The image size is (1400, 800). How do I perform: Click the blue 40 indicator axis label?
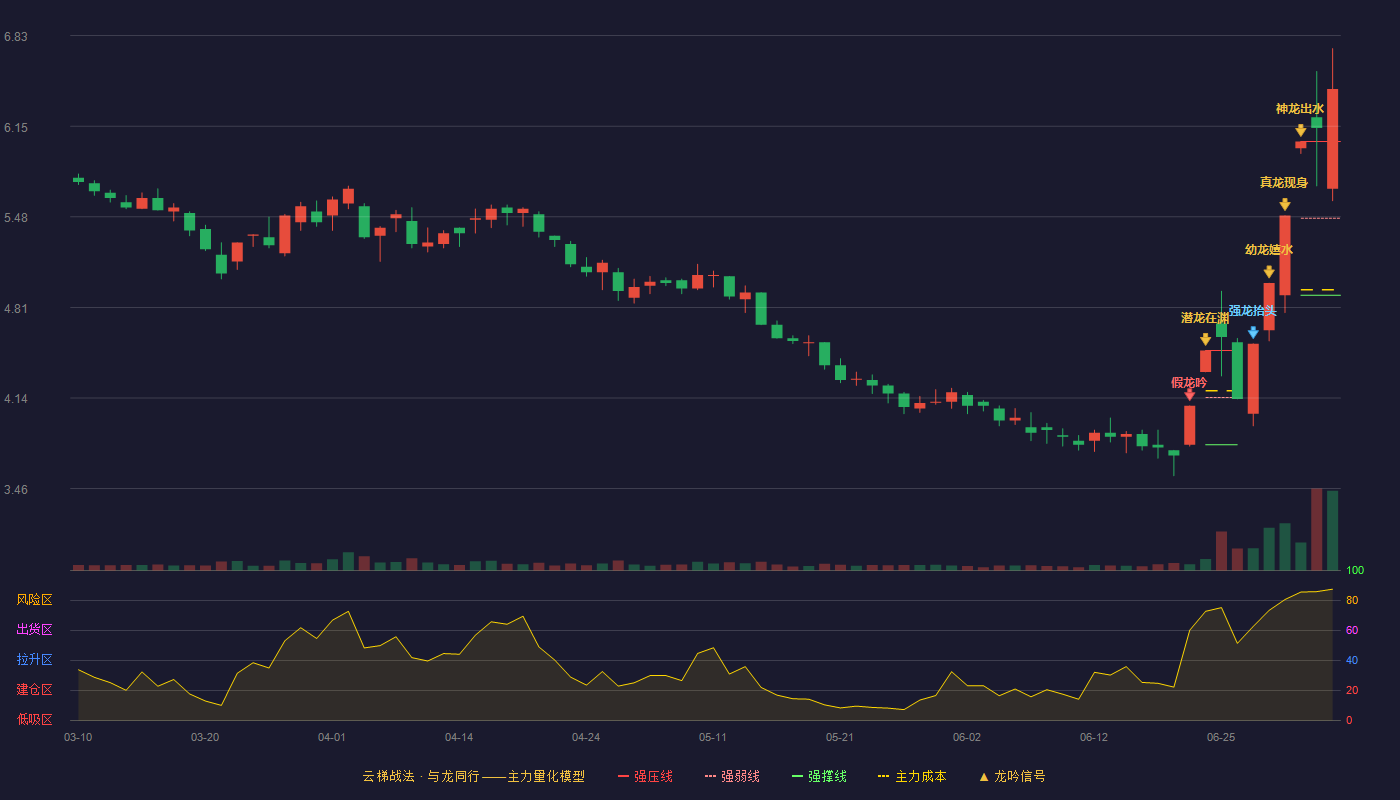(x=1352, y=660)
